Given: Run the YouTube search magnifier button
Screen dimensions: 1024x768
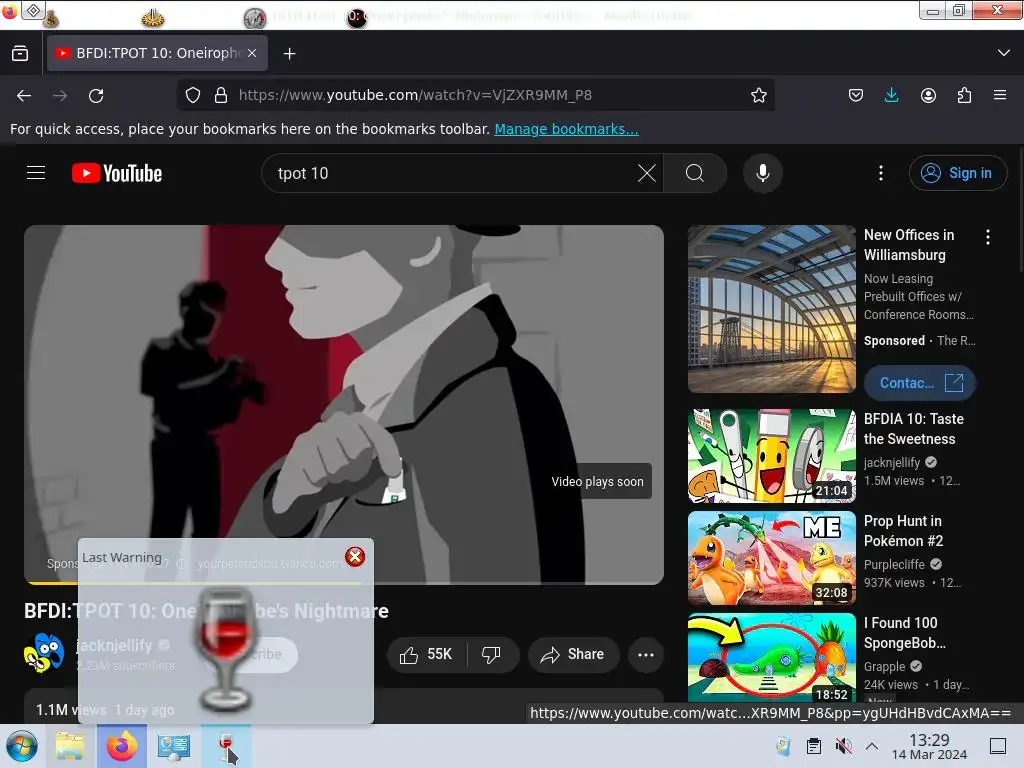Looking at the screenshot, I should (x=695, y=173).
